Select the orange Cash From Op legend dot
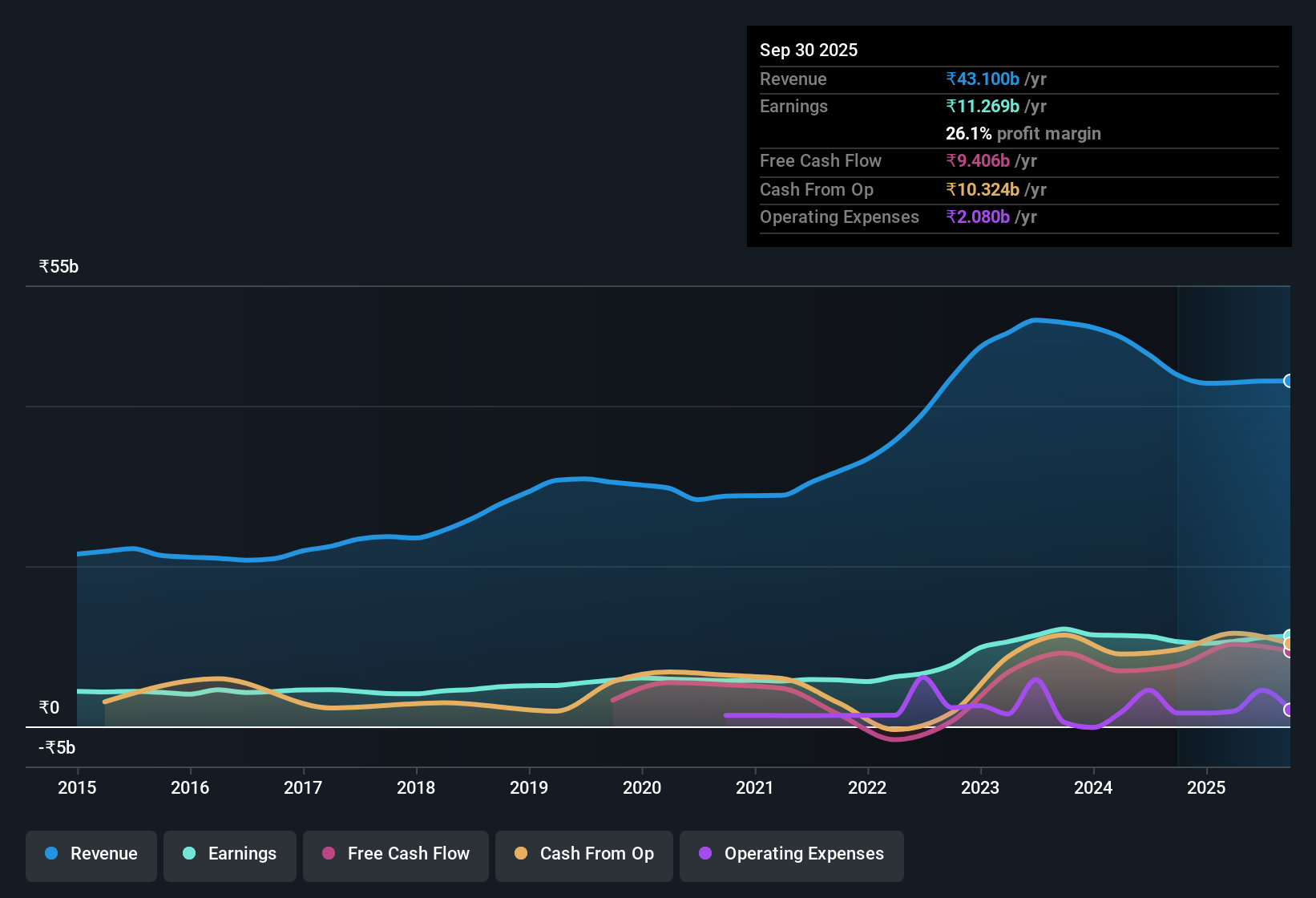This screenshot has height=898, width=1316. tap(522, 854)
